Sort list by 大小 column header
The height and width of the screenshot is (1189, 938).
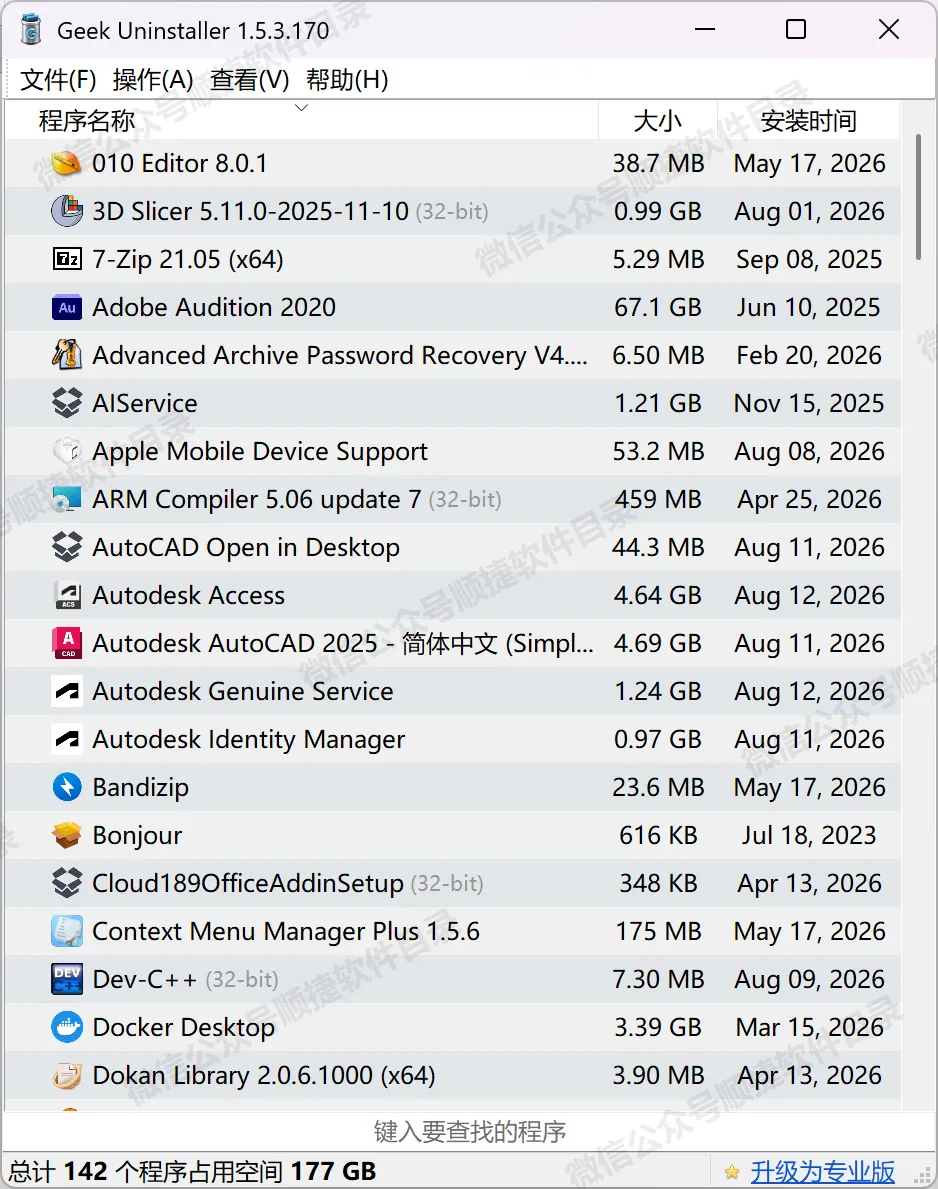(x=657, y=120)
